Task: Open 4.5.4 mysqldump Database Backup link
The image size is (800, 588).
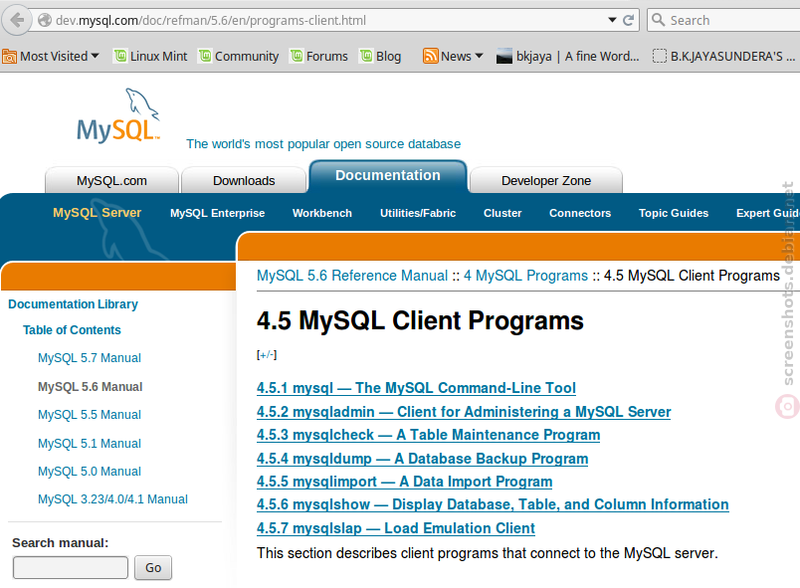Action: pyautogui.click(x=422, y=458)
